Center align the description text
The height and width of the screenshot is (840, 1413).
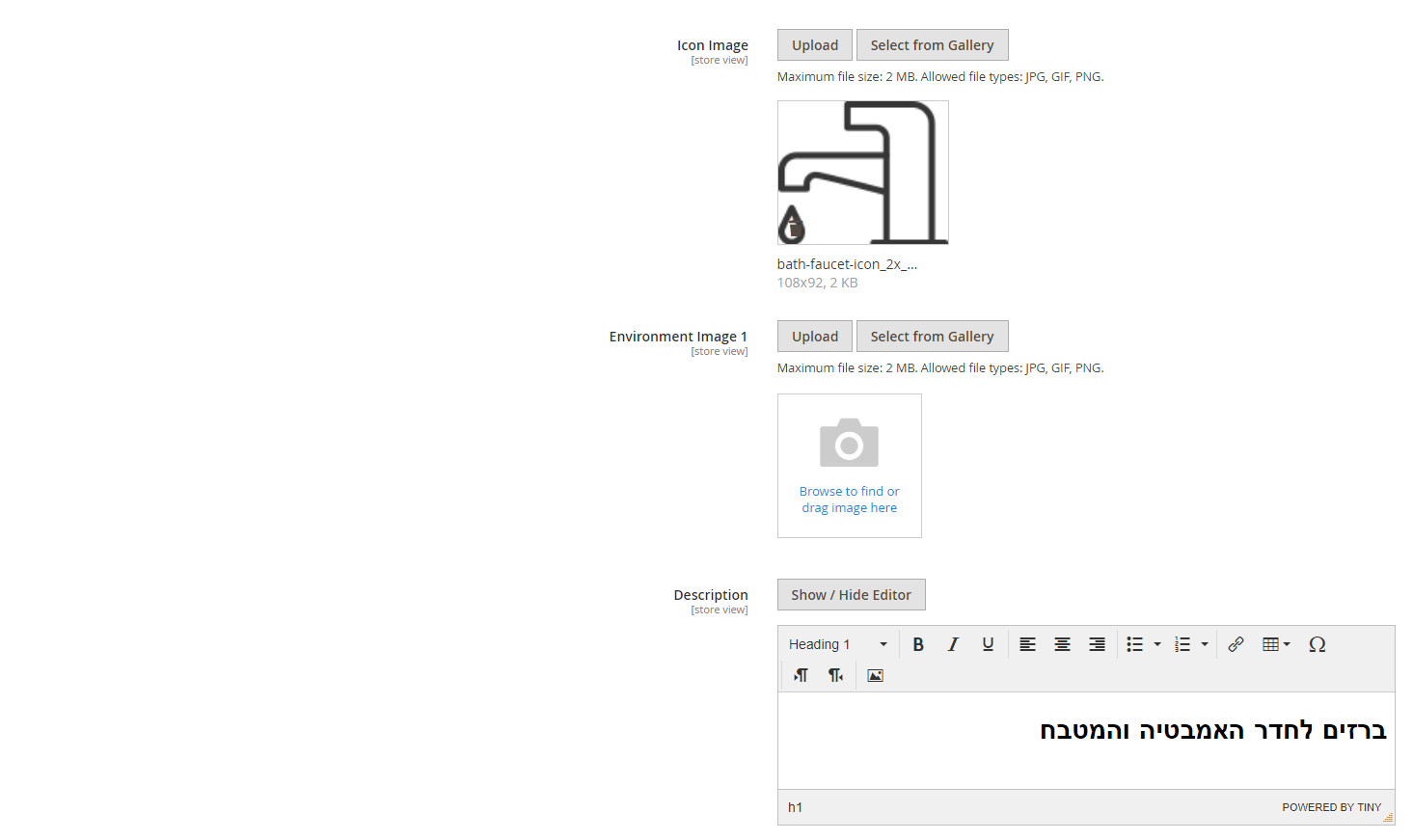pyautogui.click(x=1062, y=644)
